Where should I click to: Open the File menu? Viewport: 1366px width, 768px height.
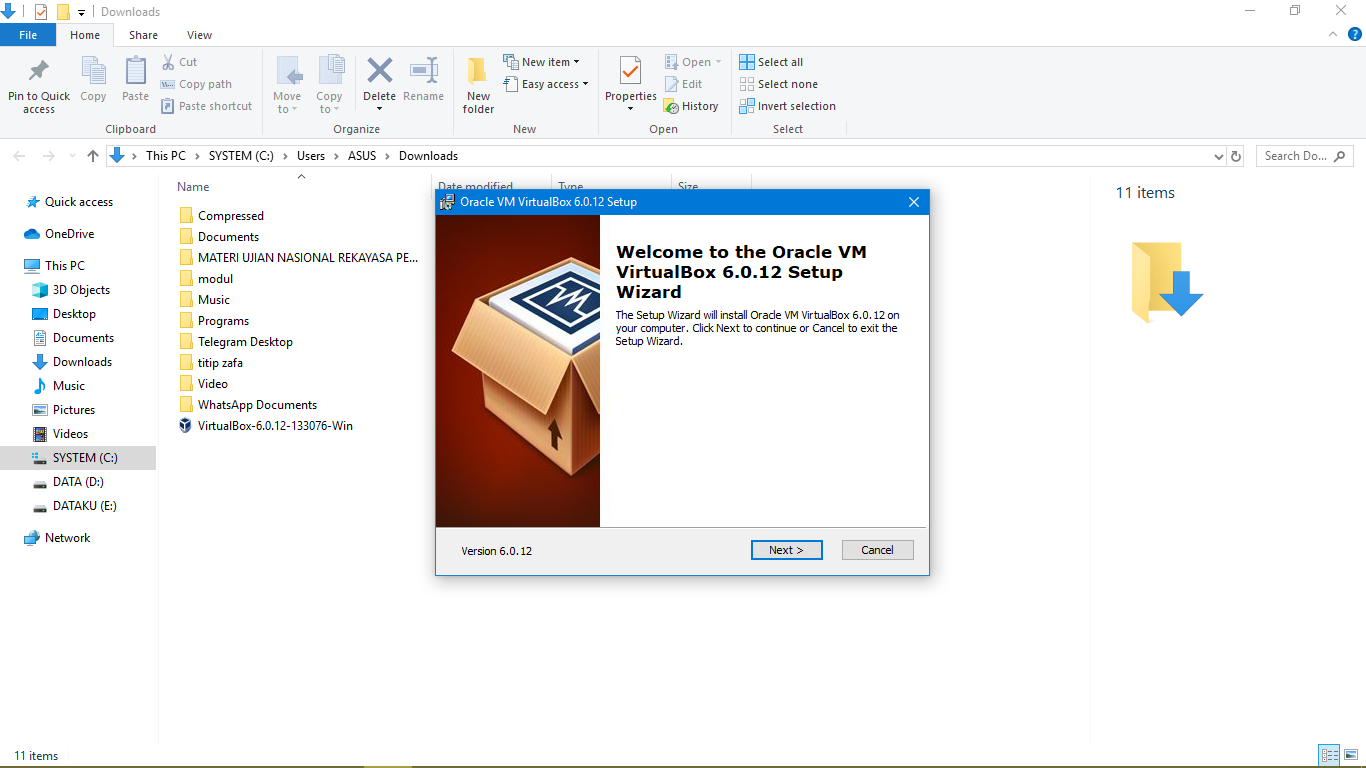pyautogui.click(x=28, y=34)
